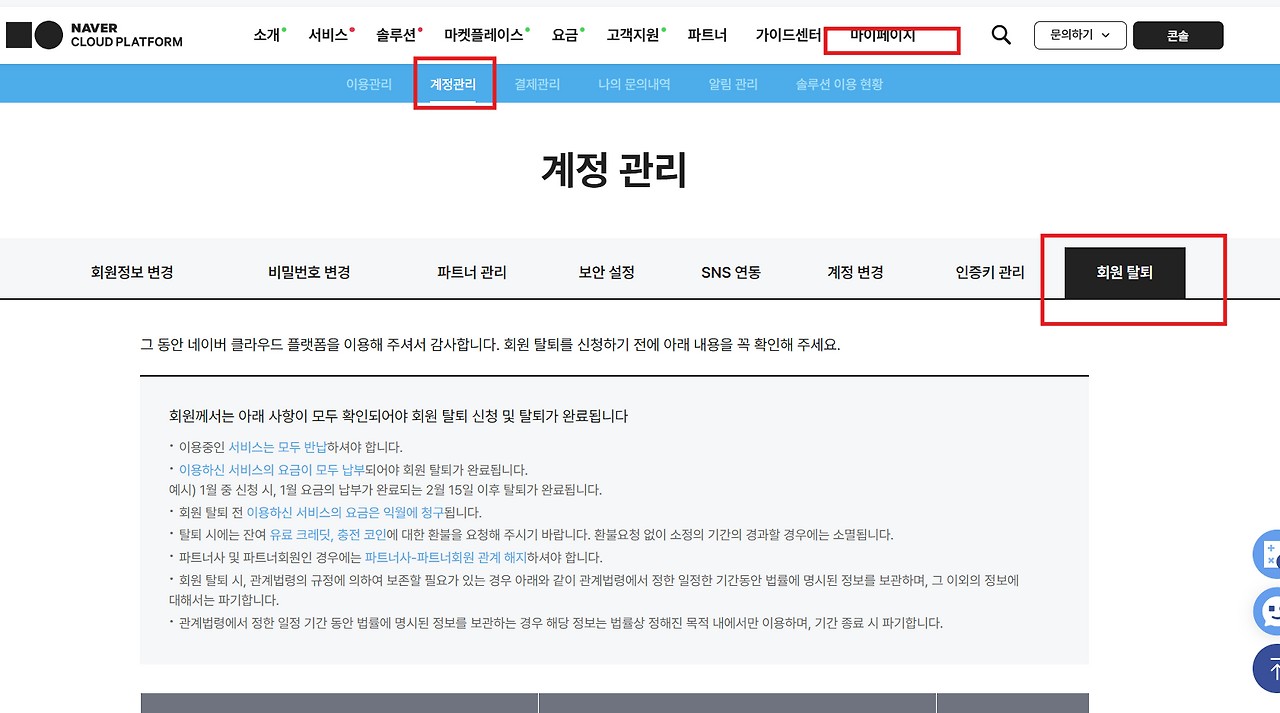Follow the 유료 크레딧, 충전 코인 link
This screenshot has width=1280, height=713.
[x=328, y=535]
